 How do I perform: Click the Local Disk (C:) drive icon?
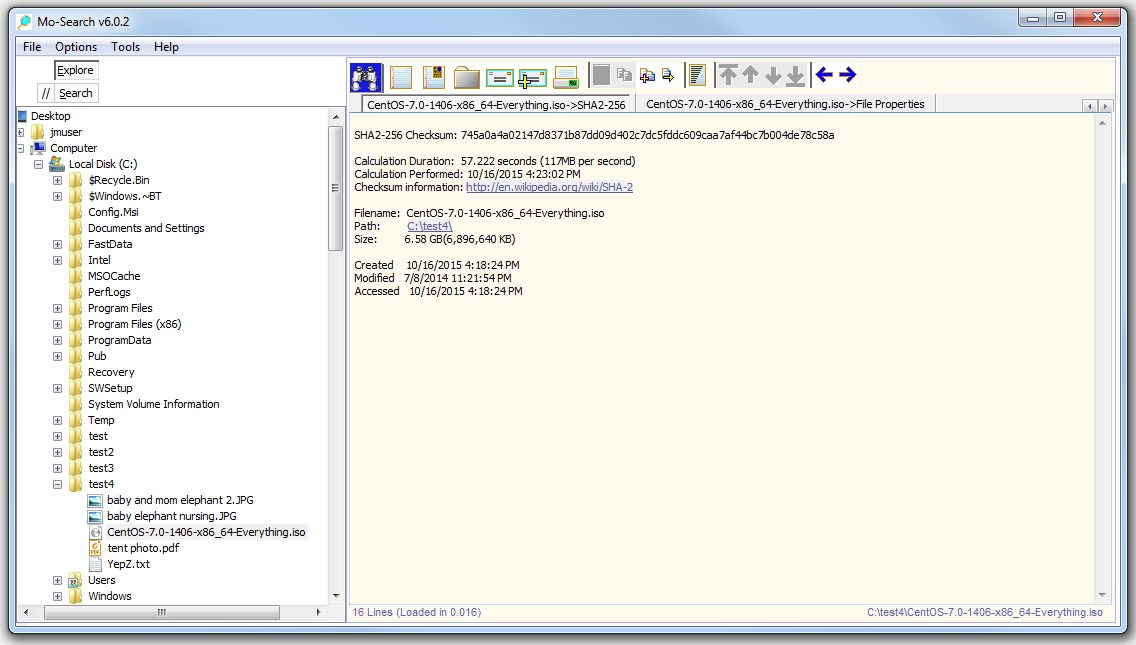click(57, 164)
